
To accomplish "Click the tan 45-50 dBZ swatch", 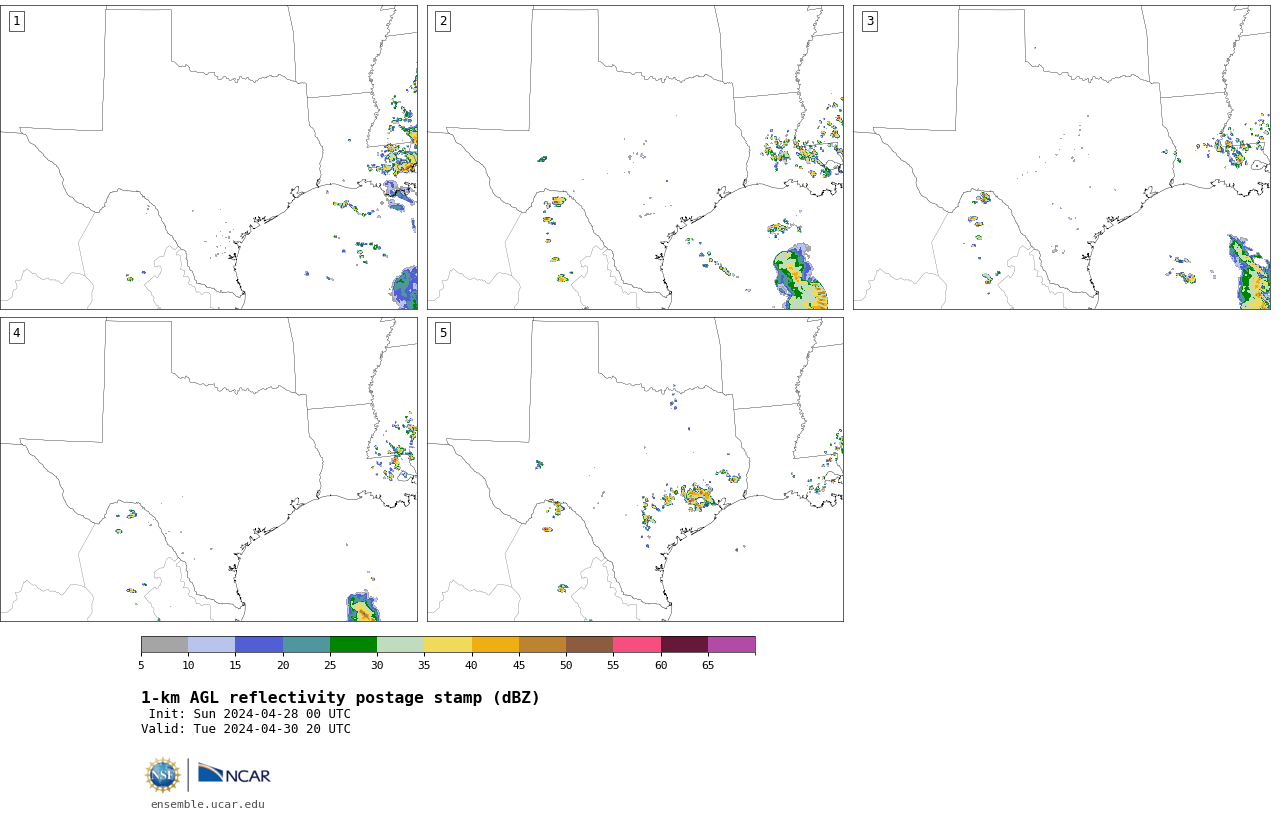I will click(542, 645).
